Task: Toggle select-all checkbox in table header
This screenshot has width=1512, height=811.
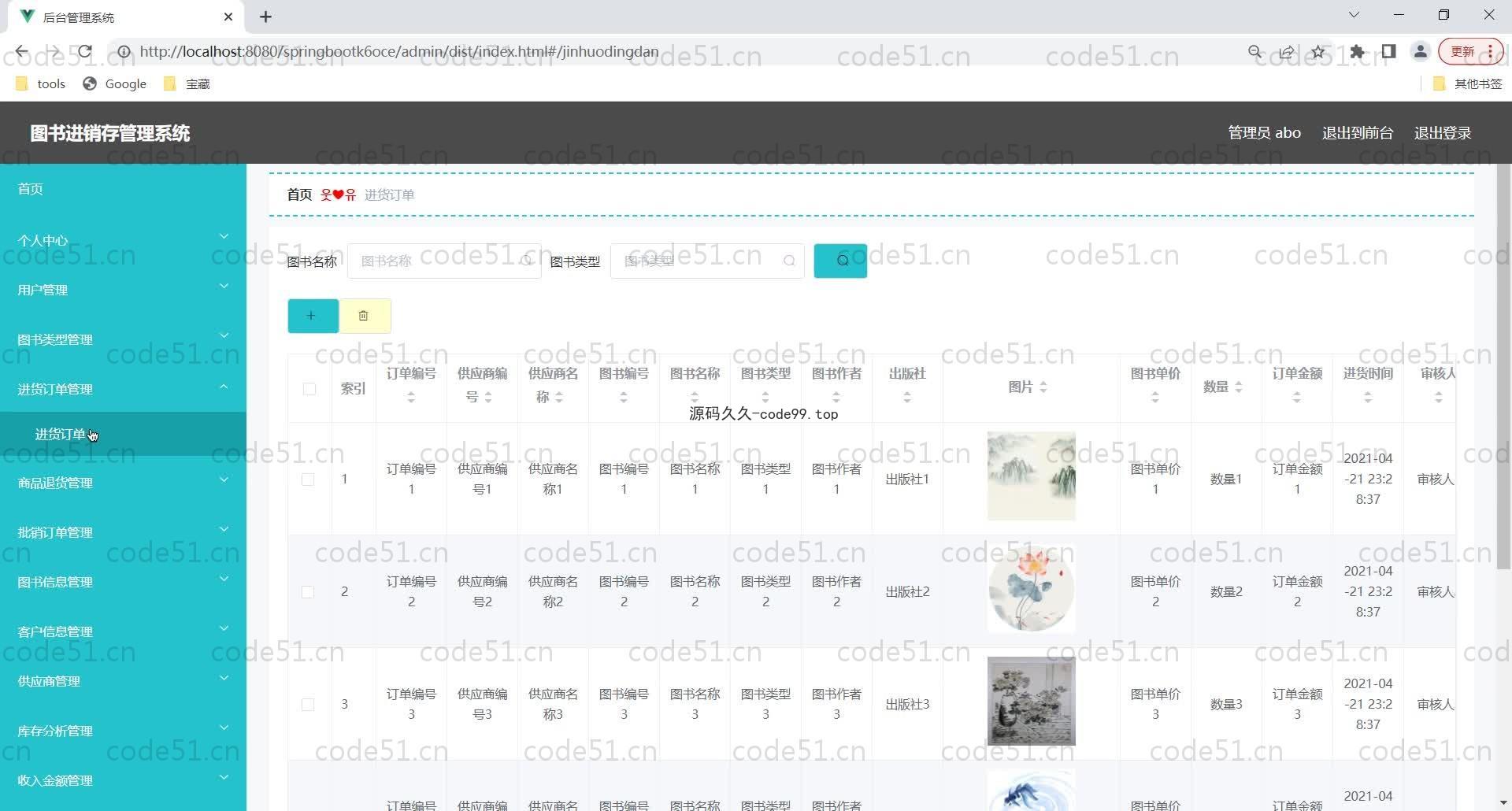Action: tap(309, 389)
